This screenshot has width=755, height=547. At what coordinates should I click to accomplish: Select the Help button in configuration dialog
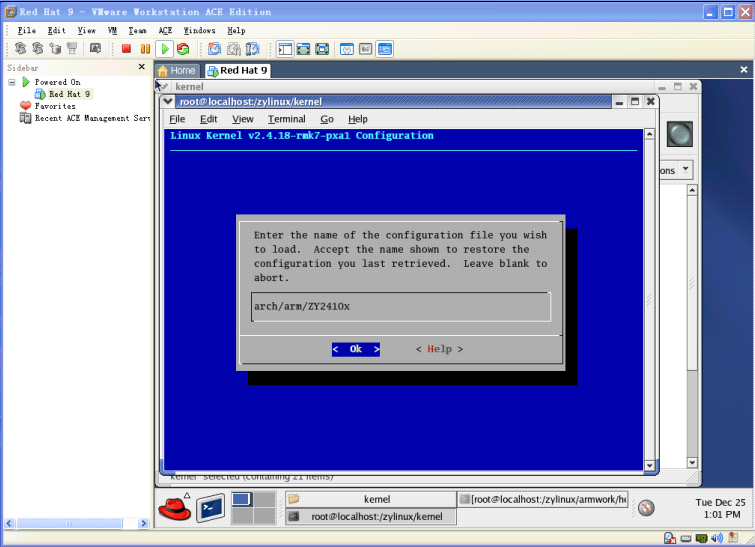(x=439, y=349)
